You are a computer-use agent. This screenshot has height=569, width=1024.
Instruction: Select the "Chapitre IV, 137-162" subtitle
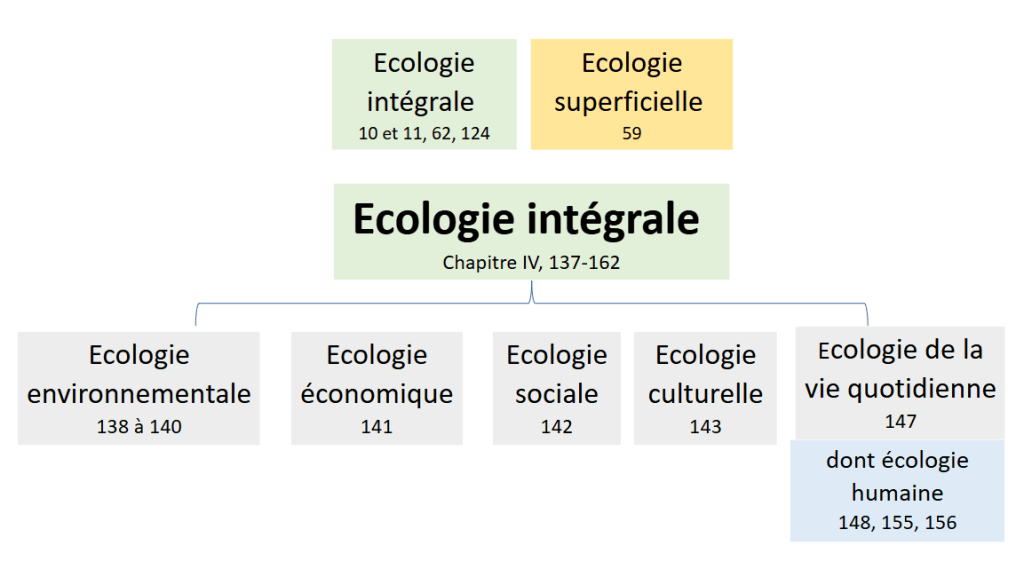pos(531,263)
